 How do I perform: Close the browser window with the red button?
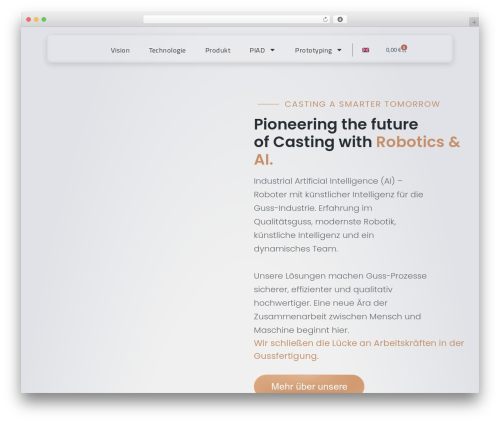coord(29,20)
